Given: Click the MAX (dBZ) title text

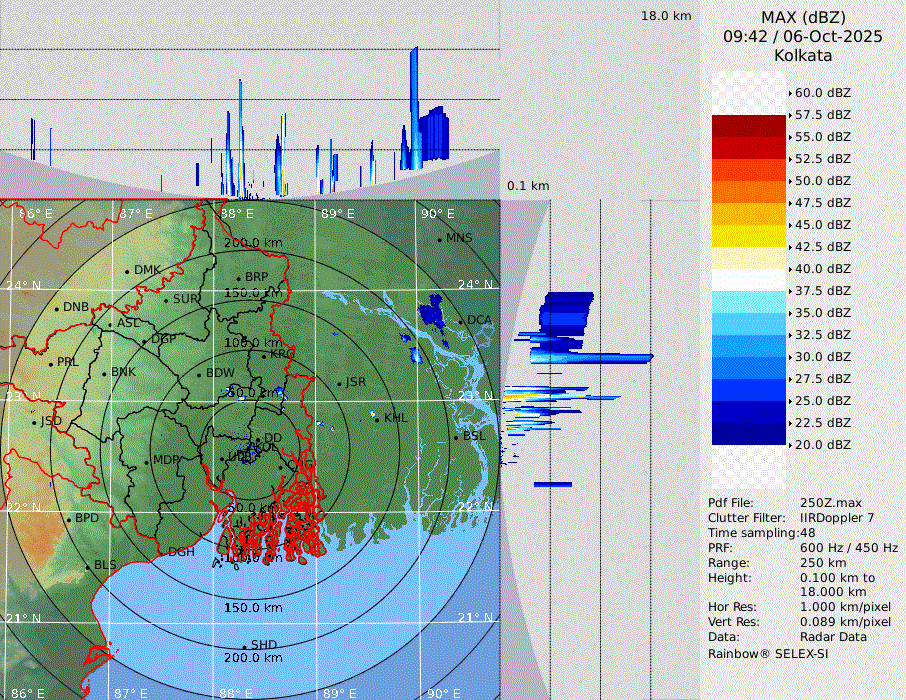Looking at the screenshot, I should coord(802,17).
